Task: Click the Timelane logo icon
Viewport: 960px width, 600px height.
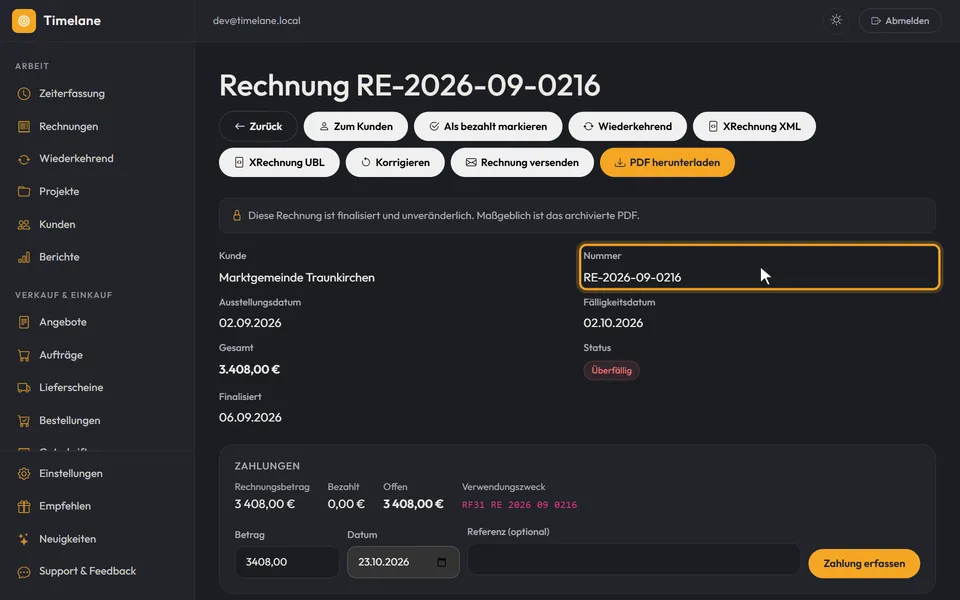Action: point(24,21)
